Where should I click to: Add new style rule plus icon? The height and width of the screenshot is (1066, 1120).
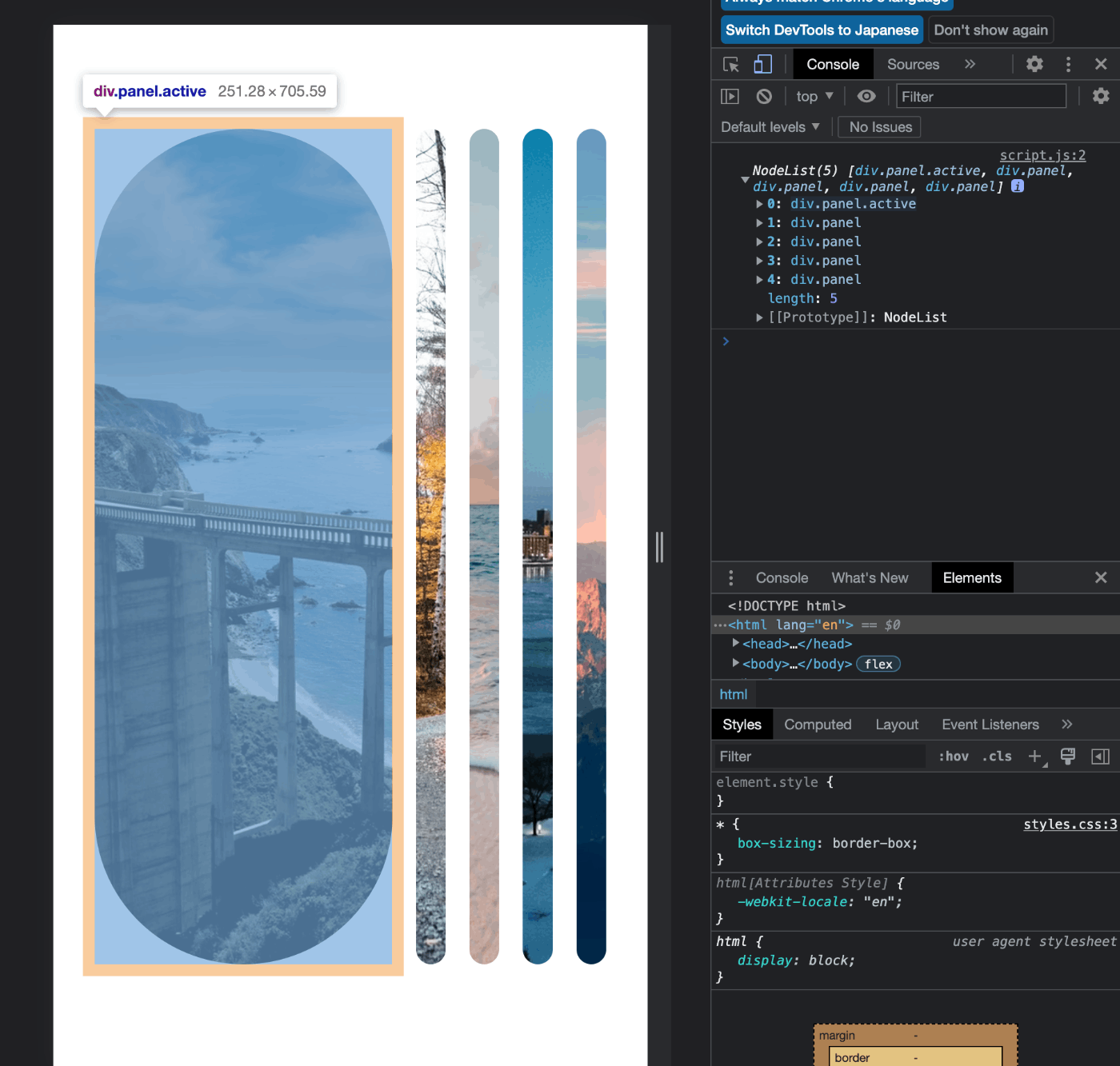(1035, 757)
